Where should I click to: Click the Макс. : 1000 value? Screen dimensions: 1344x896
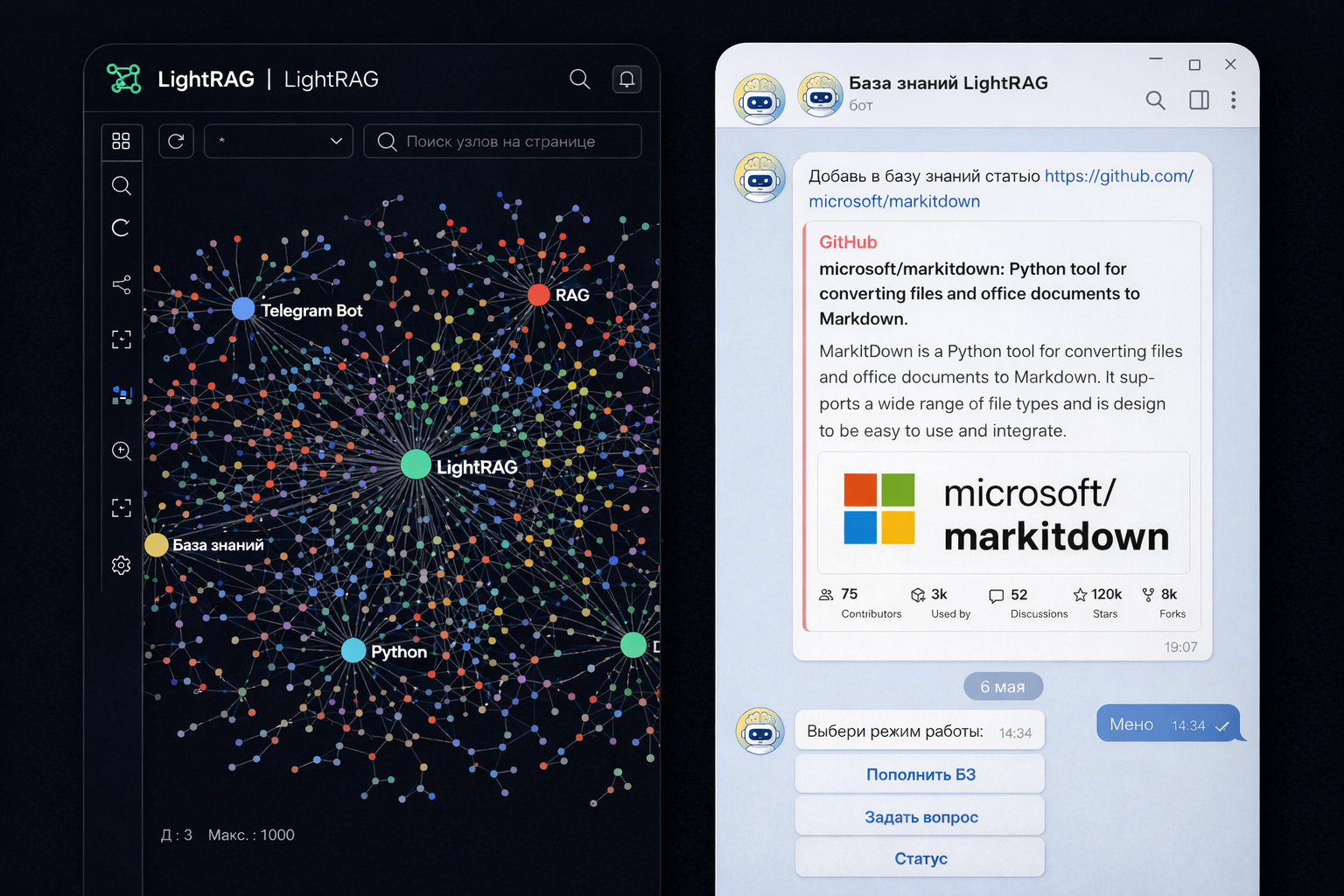pos(251,835)
